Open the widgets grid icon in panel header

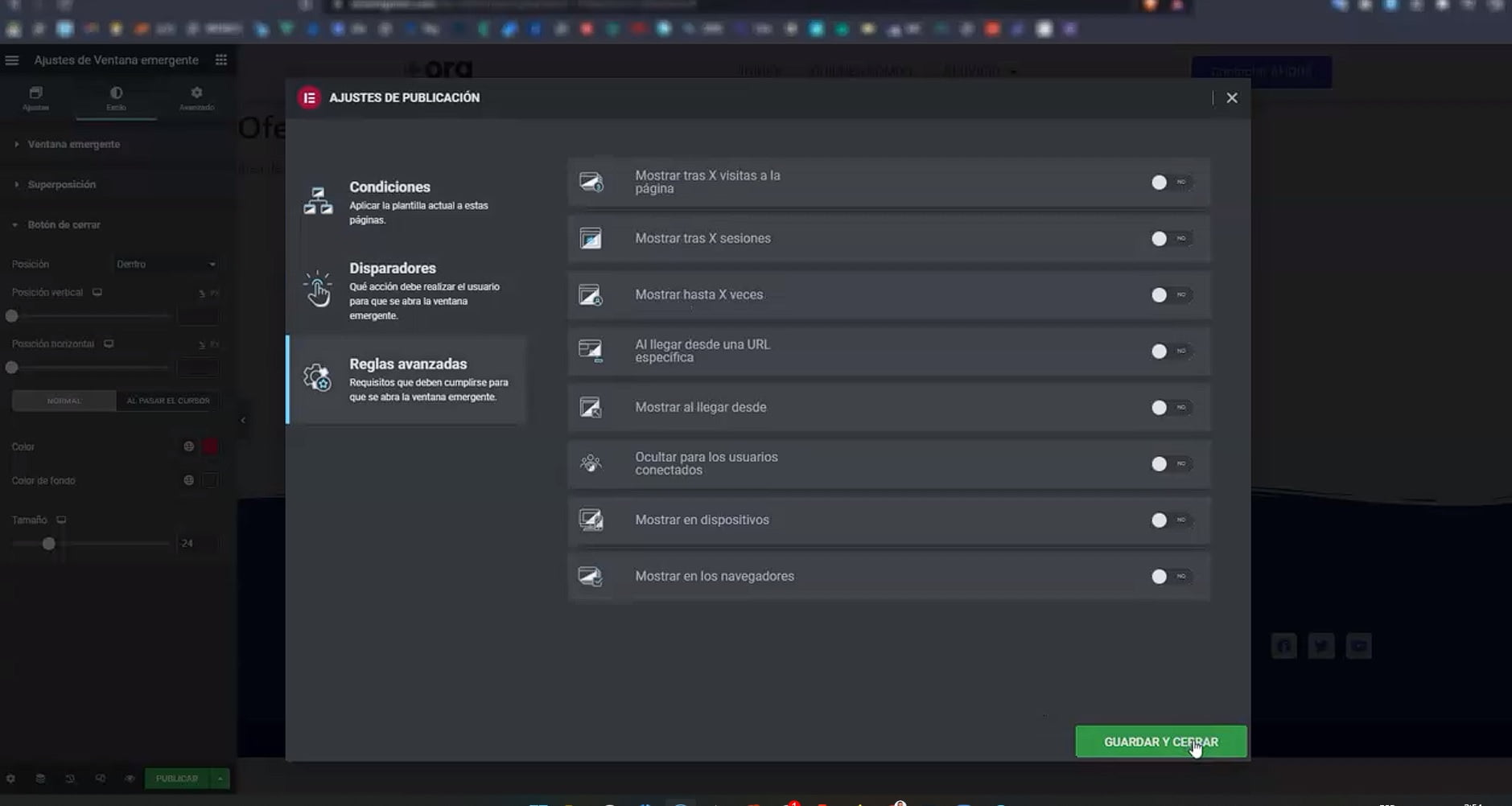(221, 60)
